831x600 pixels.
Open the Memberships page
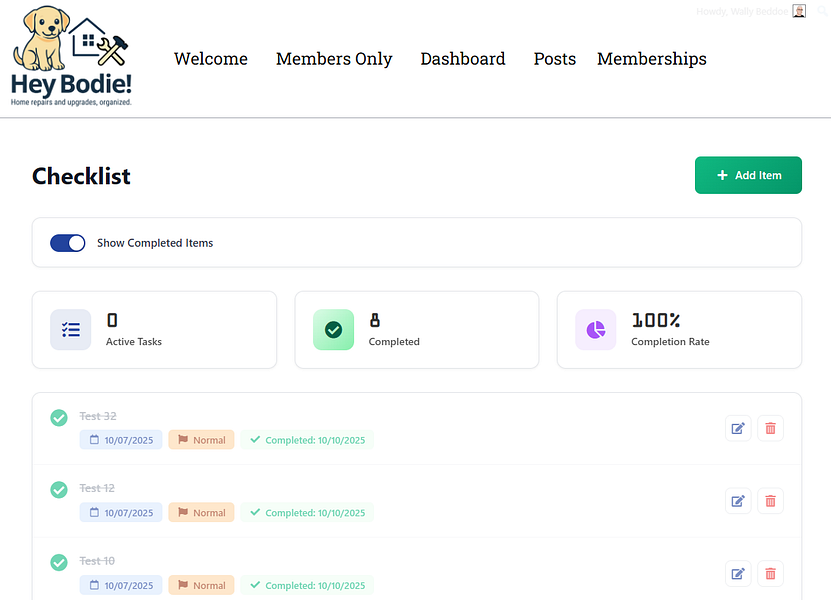point(651,59)
